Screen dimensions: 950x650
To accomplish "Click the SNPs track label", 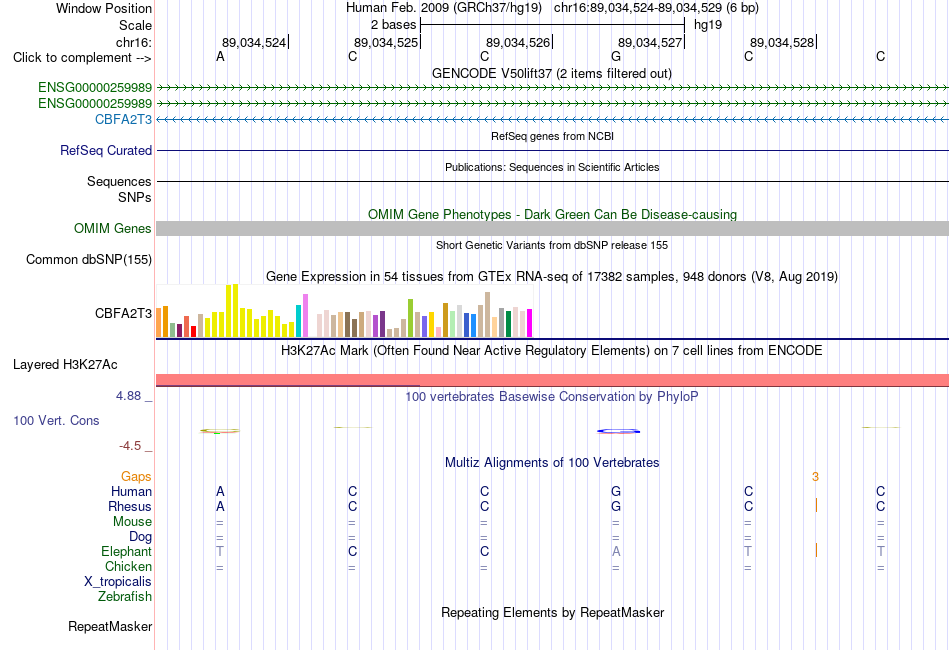I will click(x=135, y=197).
